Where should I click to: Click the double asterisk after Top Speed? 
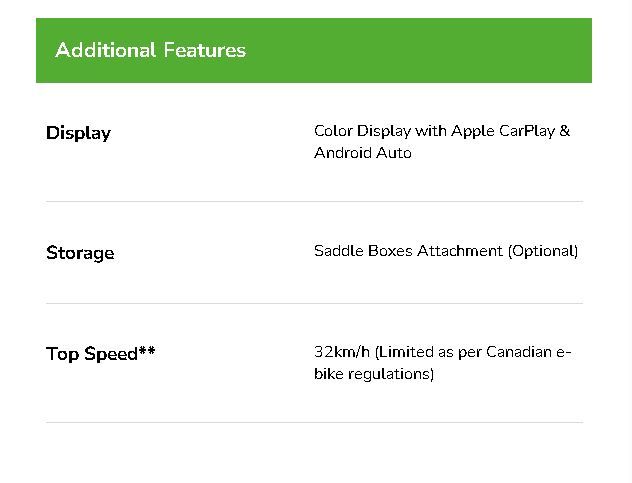147,351
